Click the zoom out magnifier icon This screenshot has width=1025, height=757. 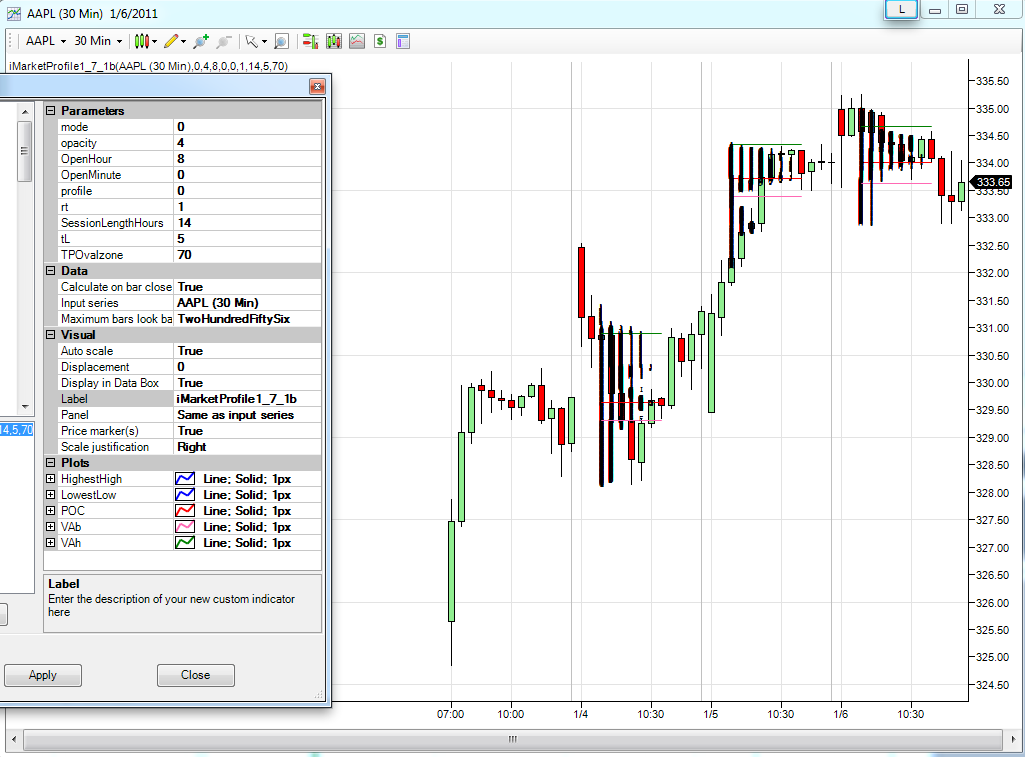224,41
